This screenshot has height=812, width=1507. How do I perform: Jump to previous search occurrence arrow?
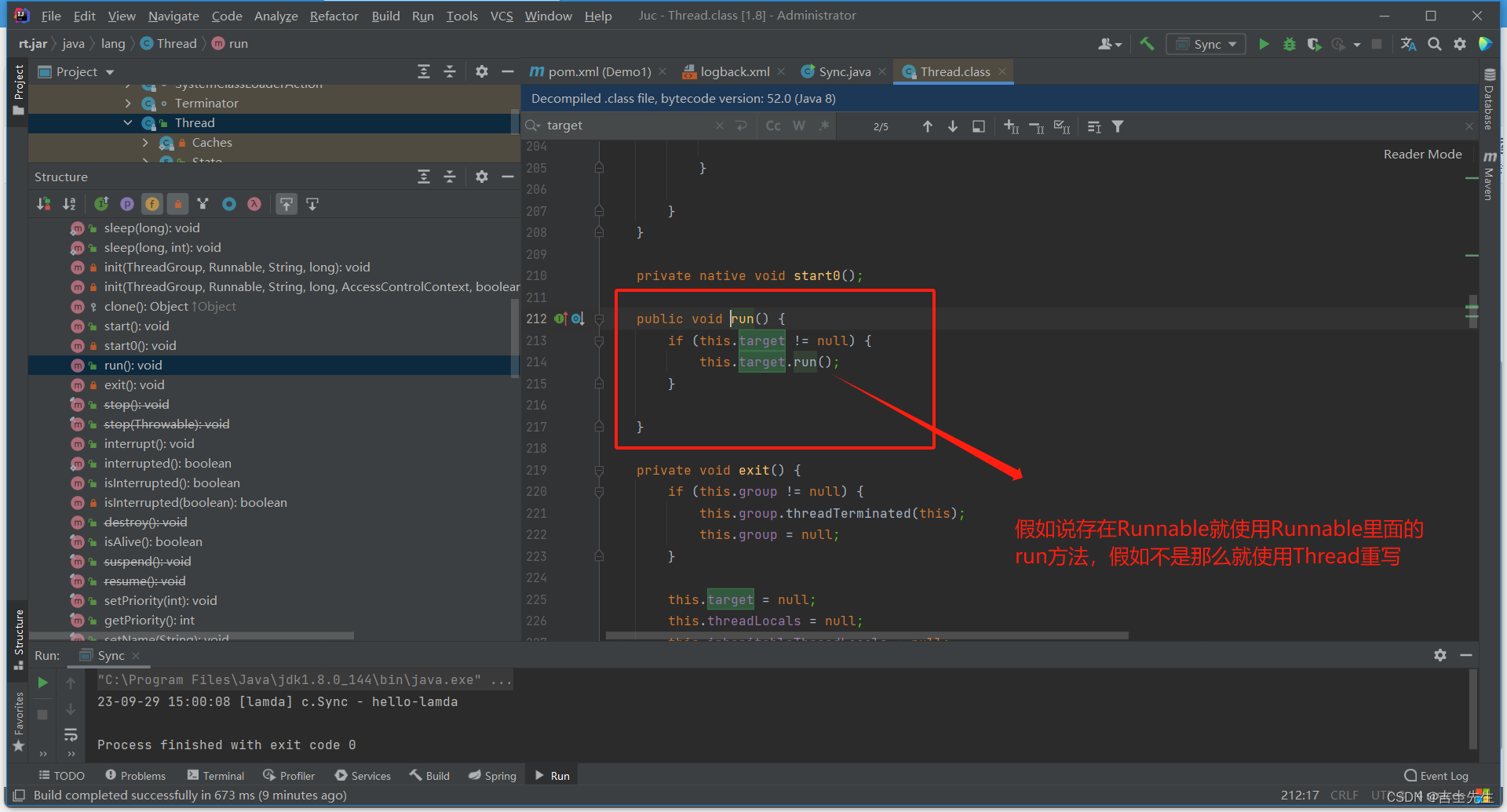[x=928, y=126]
